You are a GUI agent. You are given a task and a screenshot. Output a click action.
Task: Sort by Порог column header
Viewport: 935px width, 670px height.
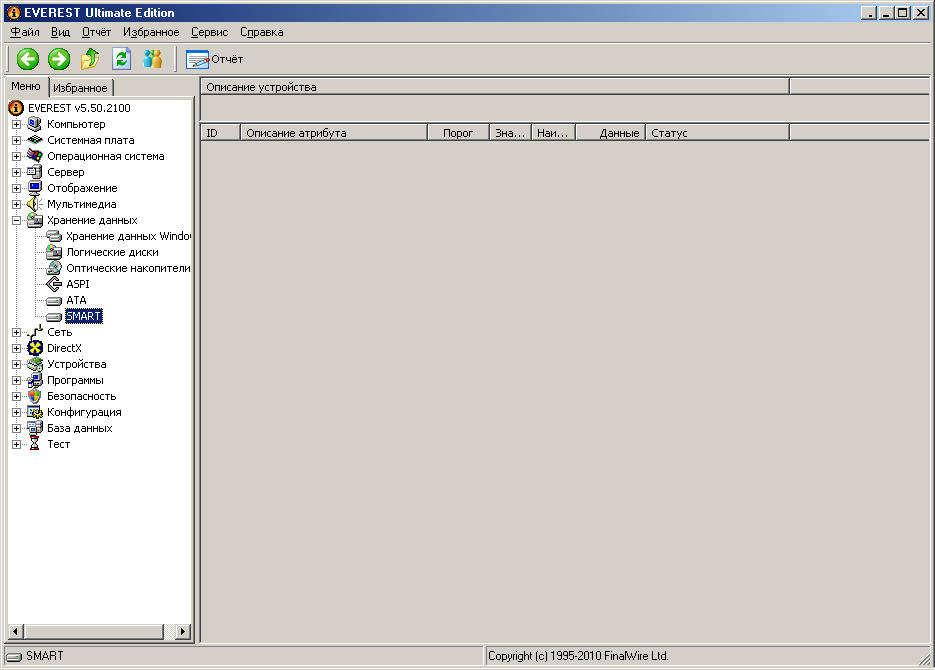[458, 133]
